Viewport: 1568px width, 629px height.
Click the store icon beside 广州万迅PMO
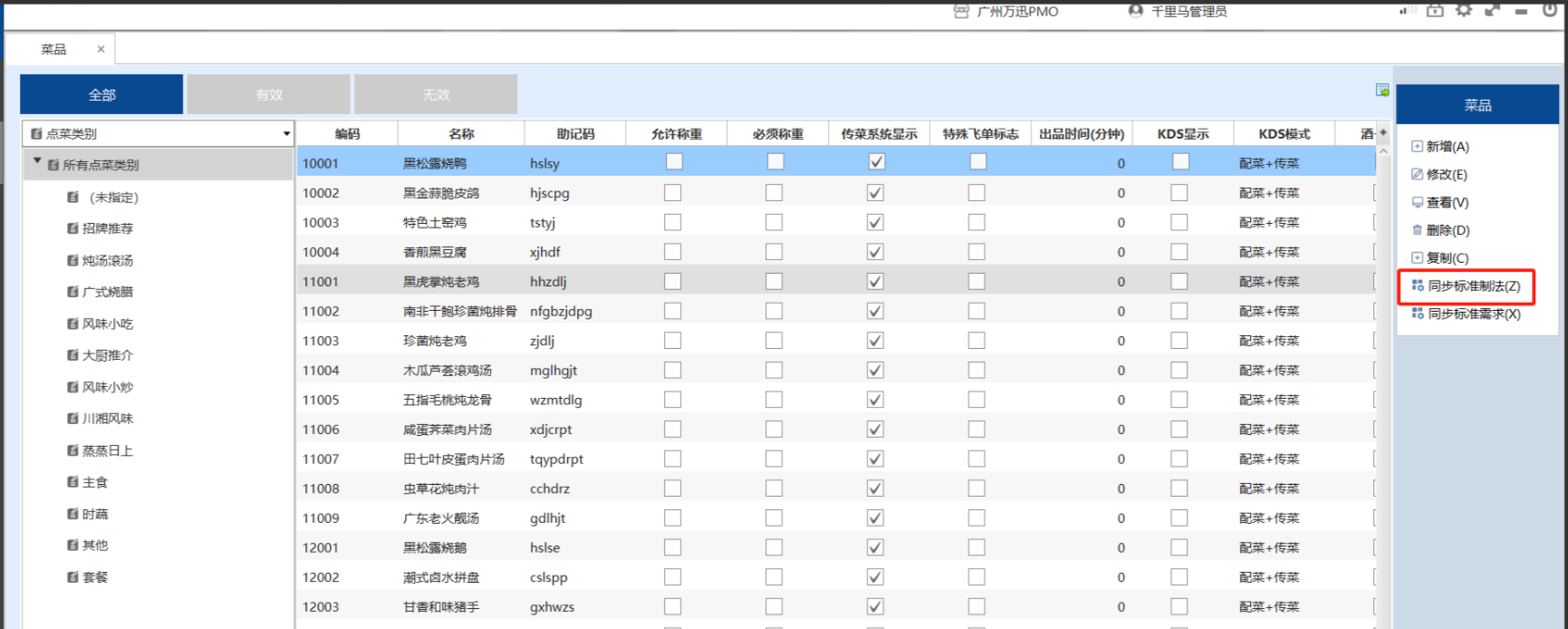tap(961, 11)
